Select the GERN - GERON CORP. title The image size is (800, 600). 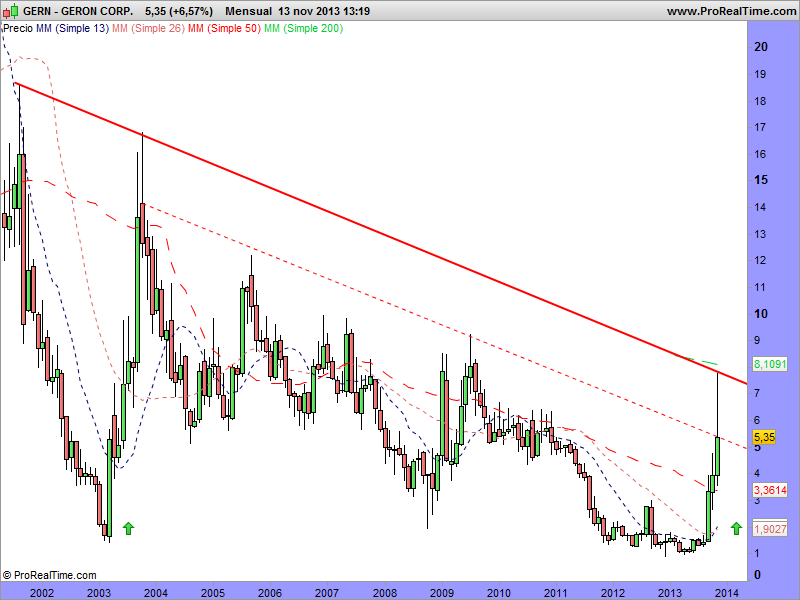[78, 11]
